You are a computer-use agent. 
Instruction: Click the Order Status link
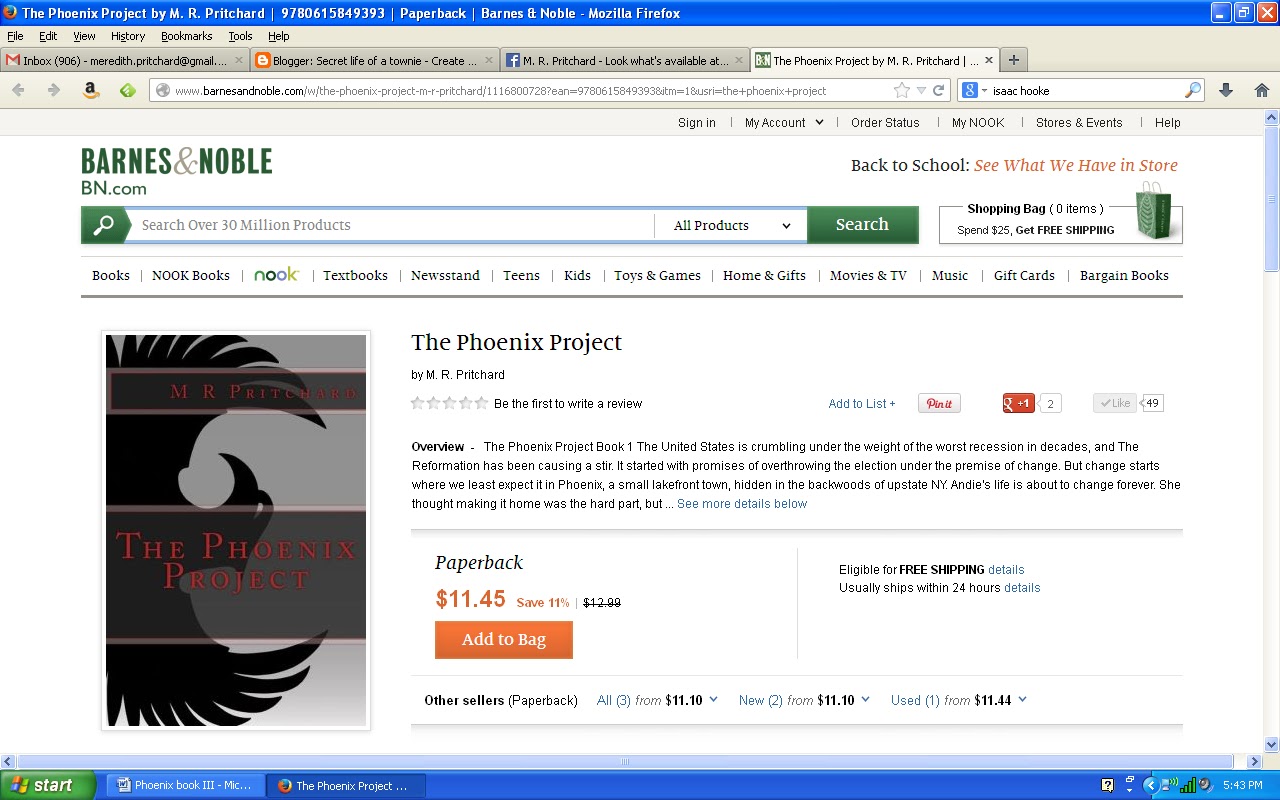coord(885,122)
